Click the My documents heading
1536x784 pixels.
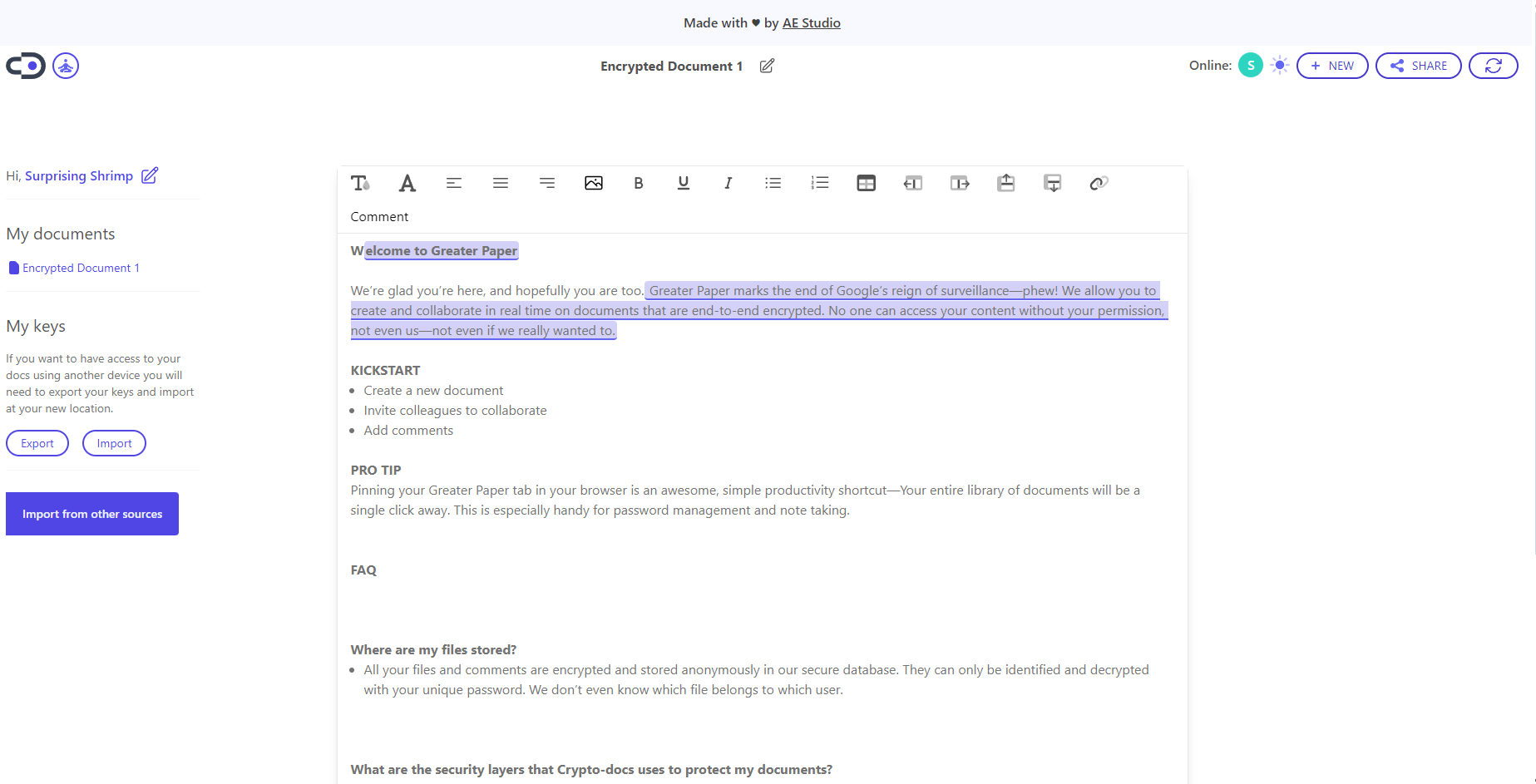pyautogui.click(x=61, y=234)
